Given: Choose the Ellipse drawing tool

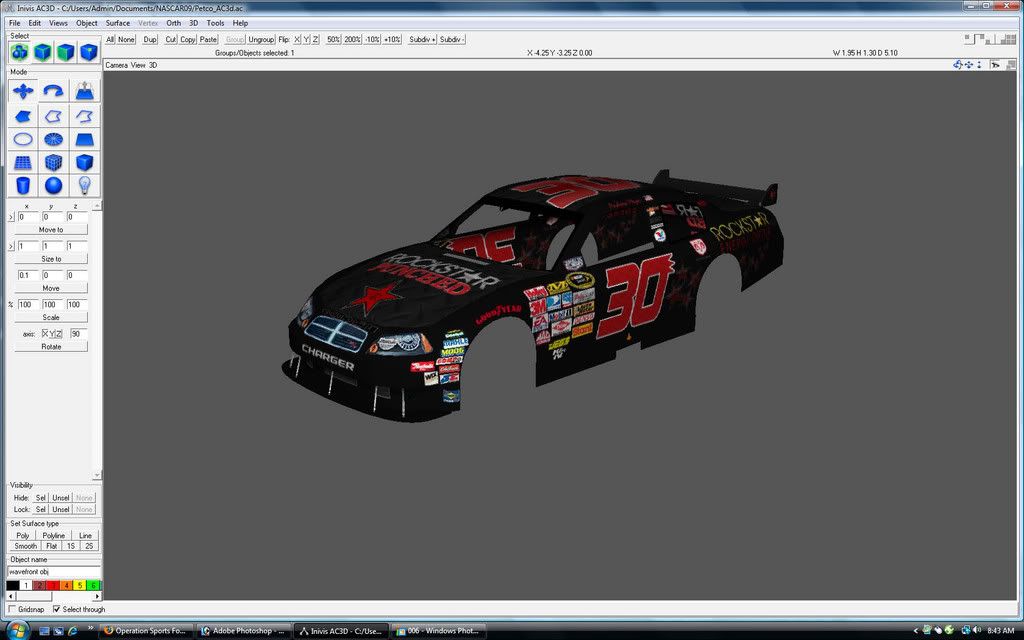Looking at the screenshot, I should coord(23,139).
